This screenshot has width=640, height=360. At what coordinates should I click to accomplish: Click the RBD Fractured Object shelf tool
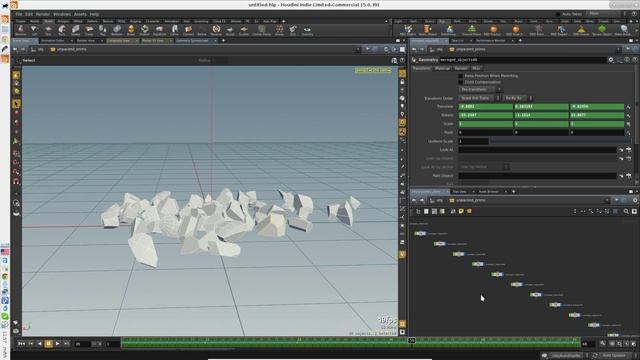point(493,30)
